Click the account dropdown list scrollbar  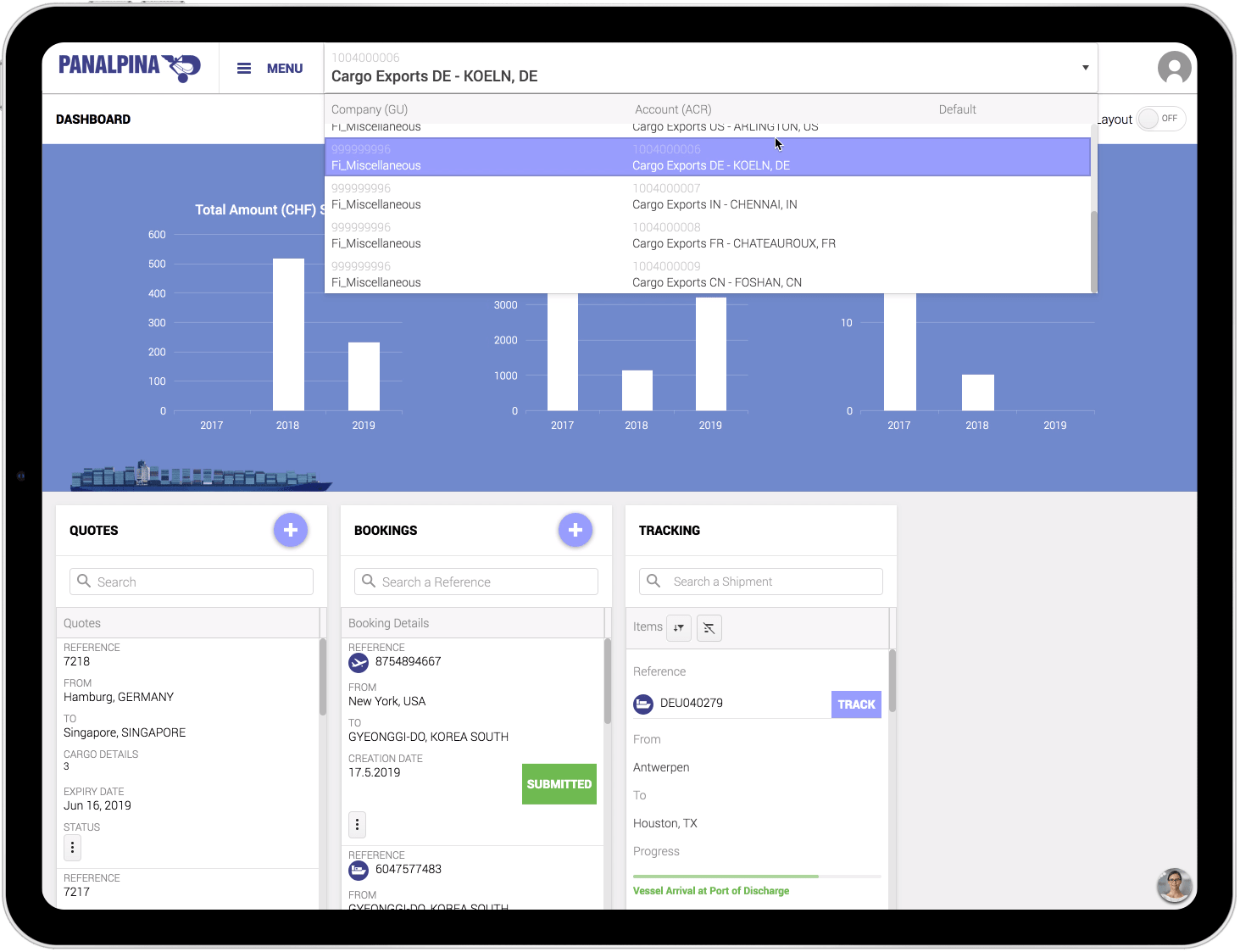click(x=1093, y=251)
